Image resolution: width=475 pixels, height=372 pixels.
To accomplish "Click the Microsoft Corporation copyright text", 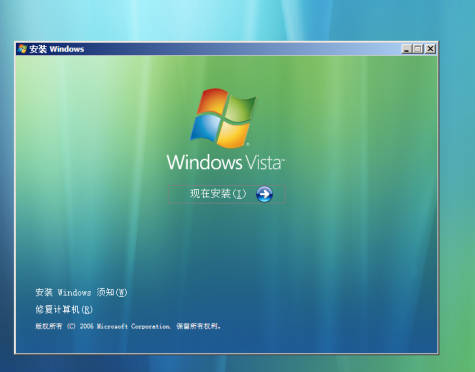I will click(128, 326).
